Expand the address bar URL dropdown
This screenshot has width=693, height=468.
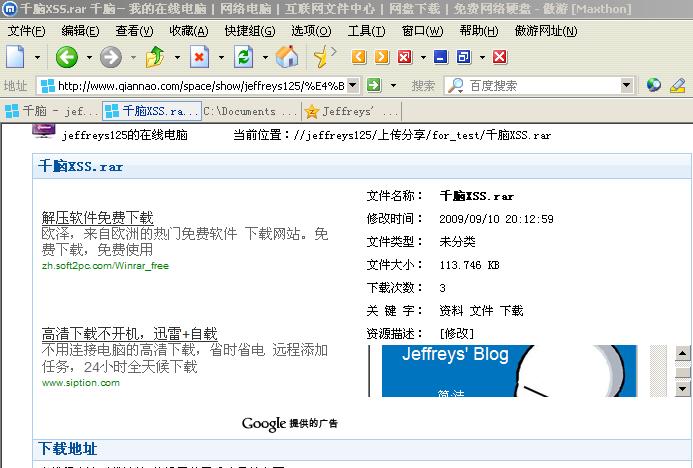point(352,86)
